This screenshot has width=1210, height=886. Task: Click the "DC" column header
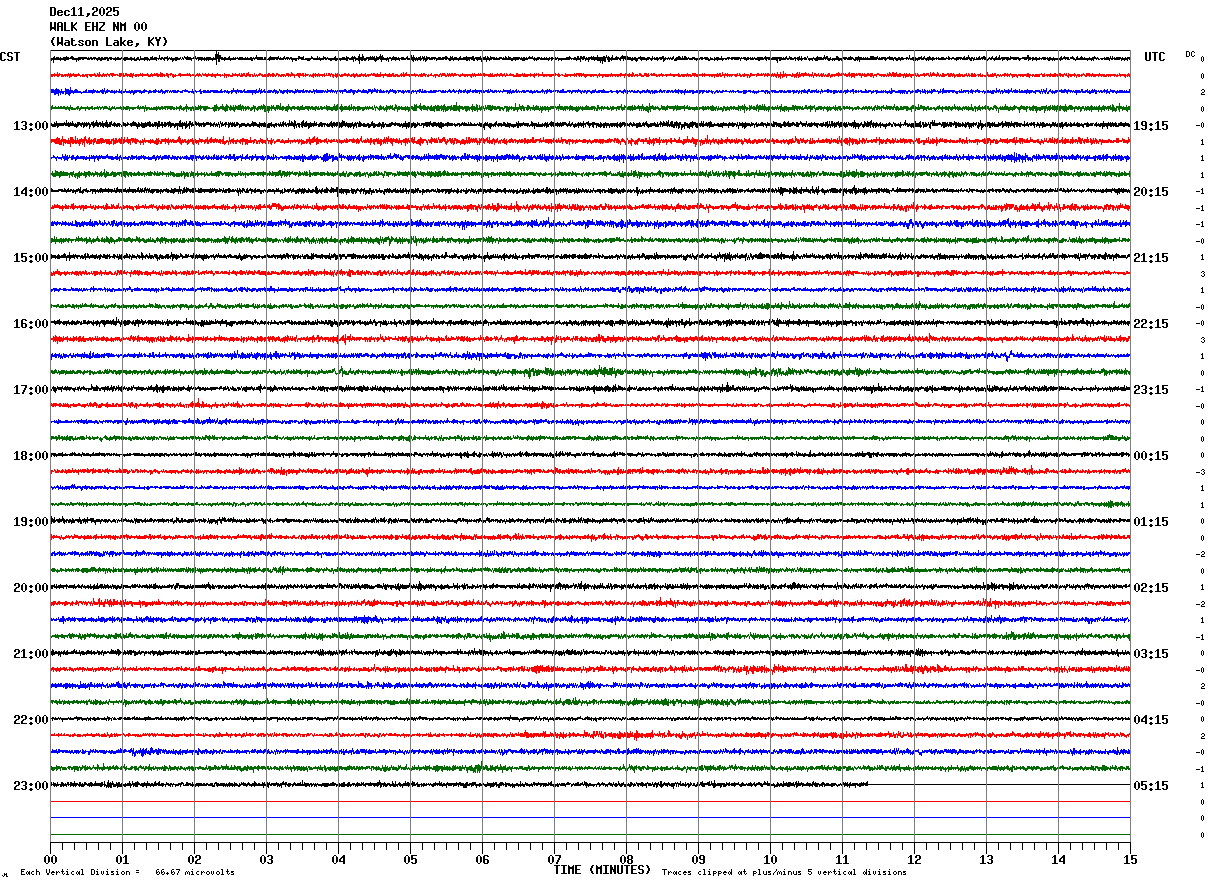point(1190,54)
